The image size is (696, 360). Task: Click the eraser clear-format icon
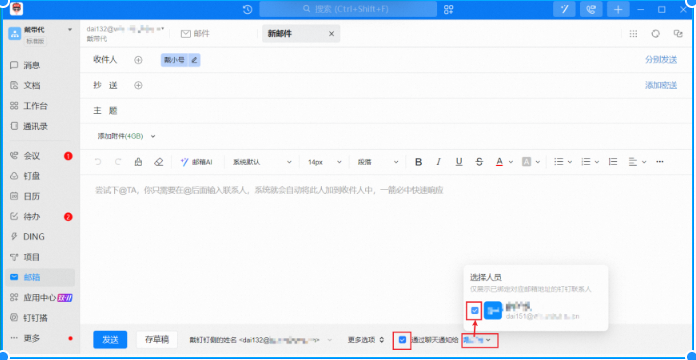pos(158,162)
